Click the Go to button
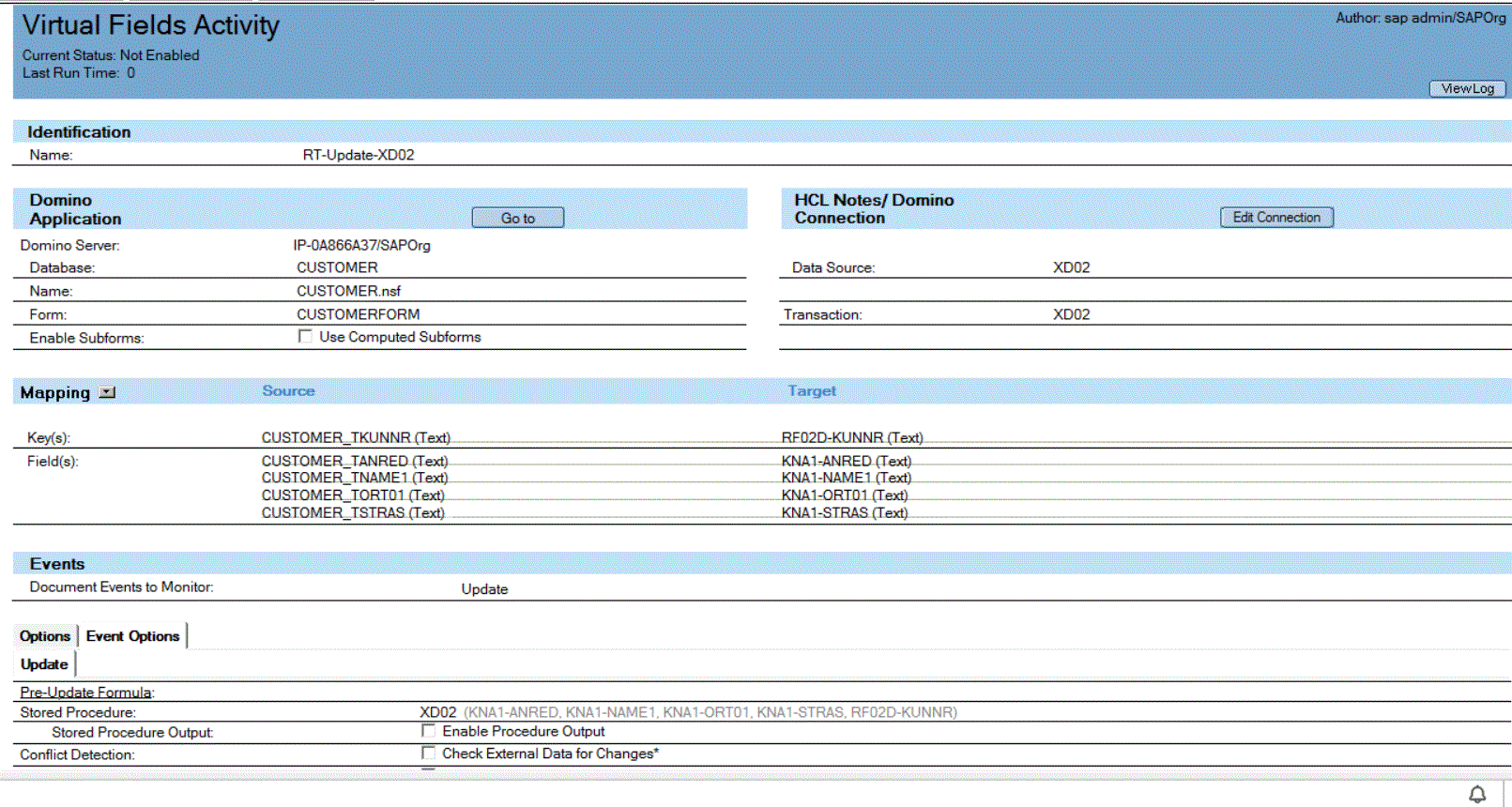Viewport: 1512px width, 807px height. [x=518, y=218]
